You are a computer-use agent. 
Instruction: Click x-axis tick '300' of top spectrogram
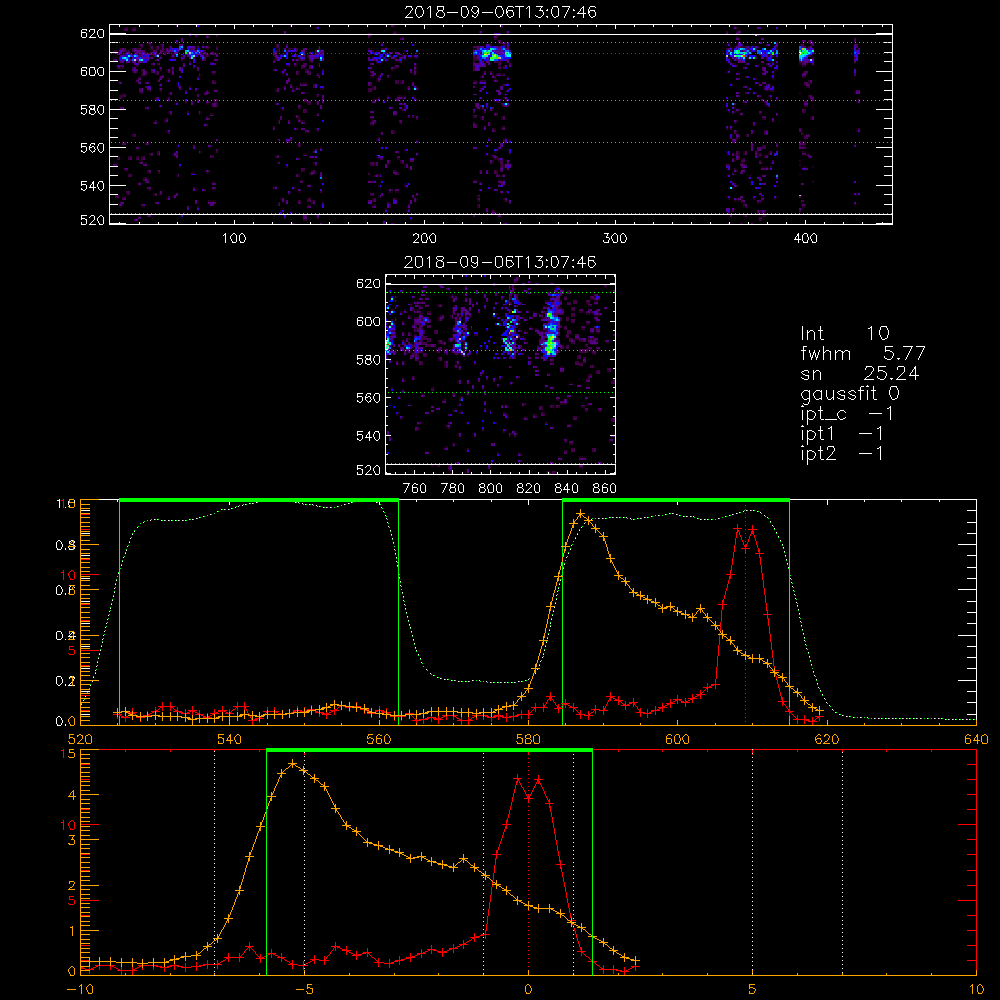(615, 239)
